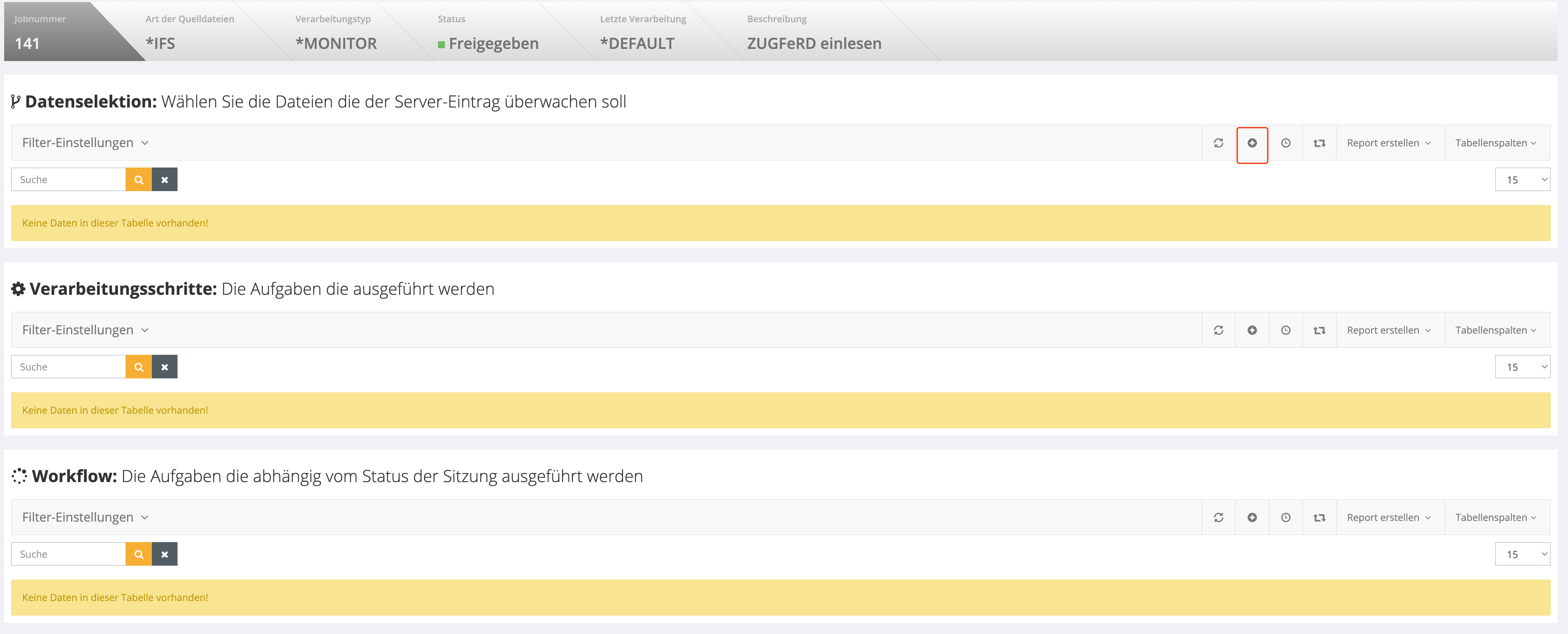1568x634 pixels.
Task: Add a new Workflow entry with plus icon
Action: [x=1251, y=517]
